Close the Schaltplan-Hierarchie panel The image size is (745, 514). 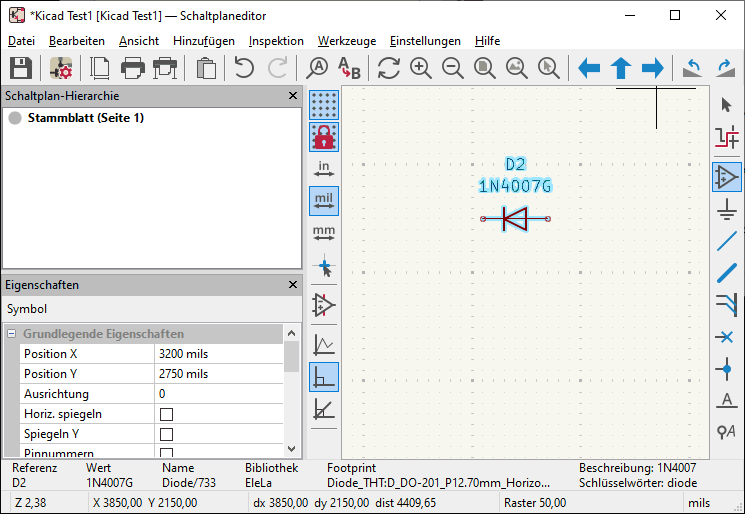[293, 95]
